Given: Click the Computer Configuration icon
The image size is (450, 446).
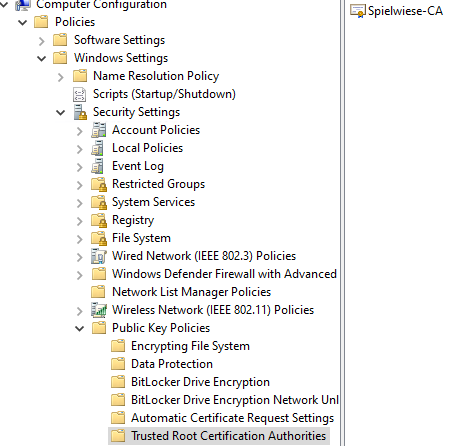Looking at the screenshot, I should [x=23, y=4].
